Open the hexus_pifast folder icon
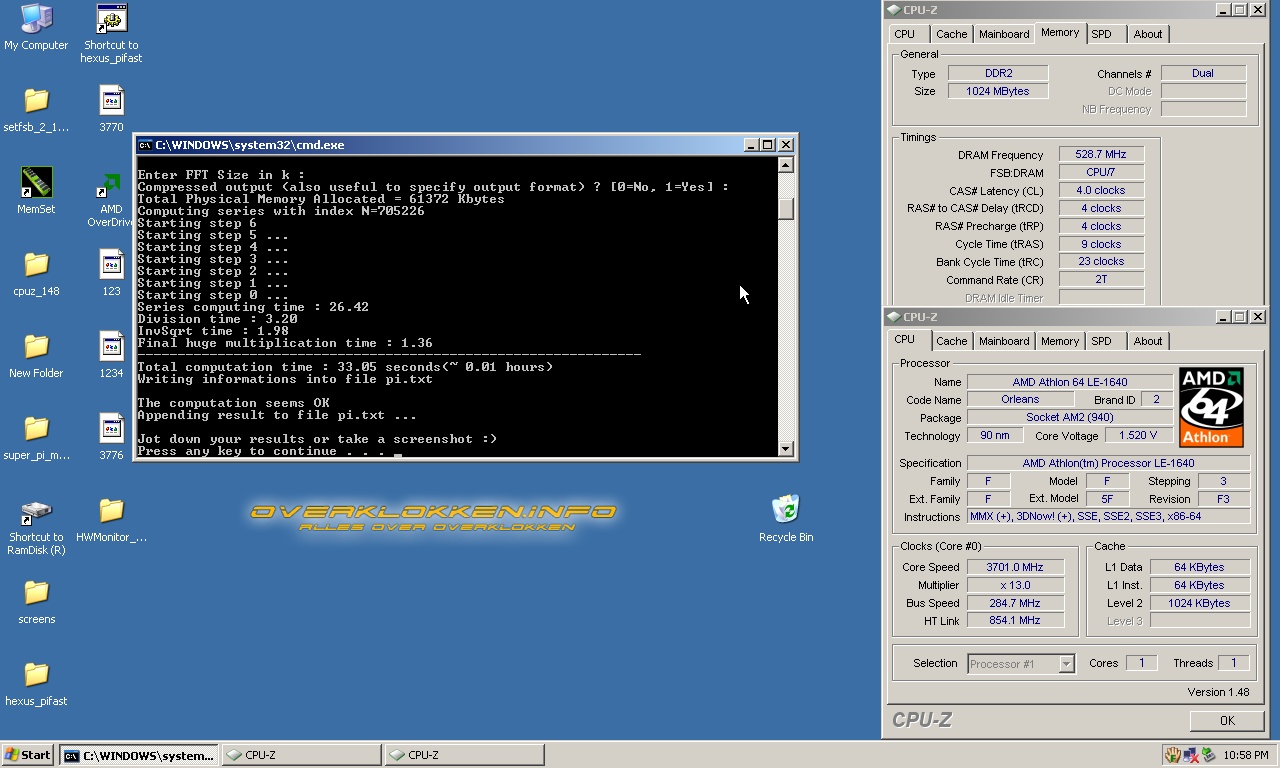This screenshot has width=1280, height=768. [x=36, y=674]
